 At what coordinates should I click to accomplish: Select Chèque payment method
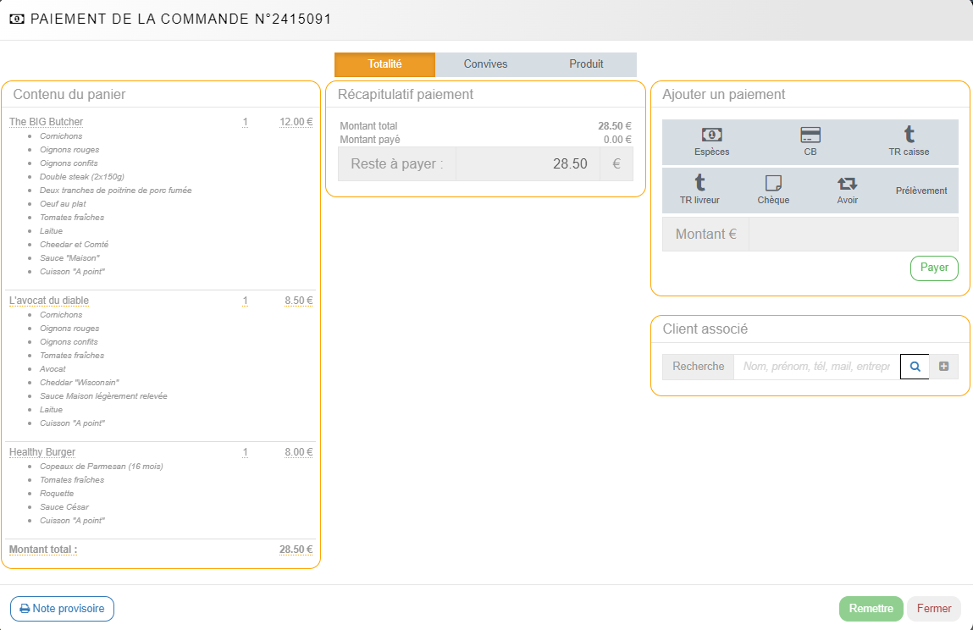(x=773, y=190)
